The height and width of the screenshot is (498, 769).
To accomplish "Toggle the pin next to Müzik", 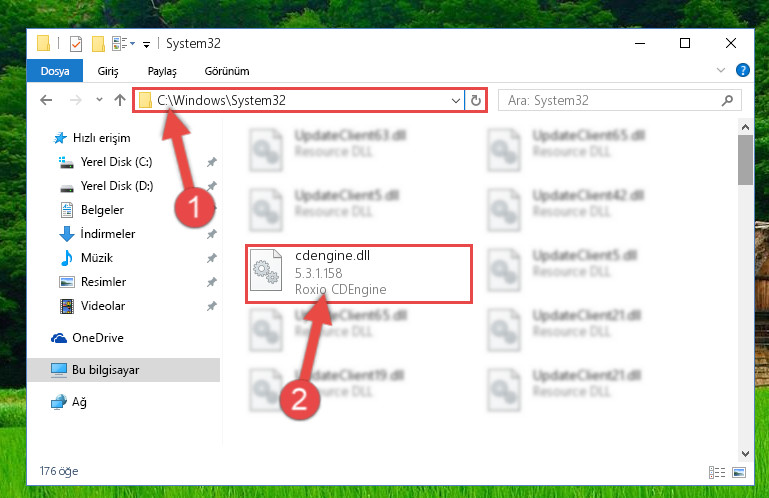I will click(x=211, y=258).
